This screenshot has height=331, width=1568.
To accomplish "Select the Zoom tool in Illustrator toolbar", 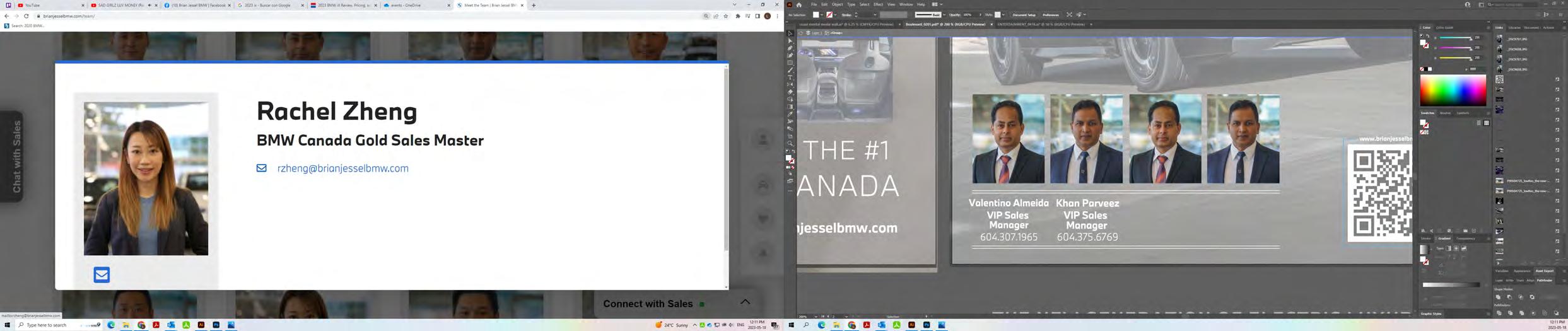I will click(790, 144).
